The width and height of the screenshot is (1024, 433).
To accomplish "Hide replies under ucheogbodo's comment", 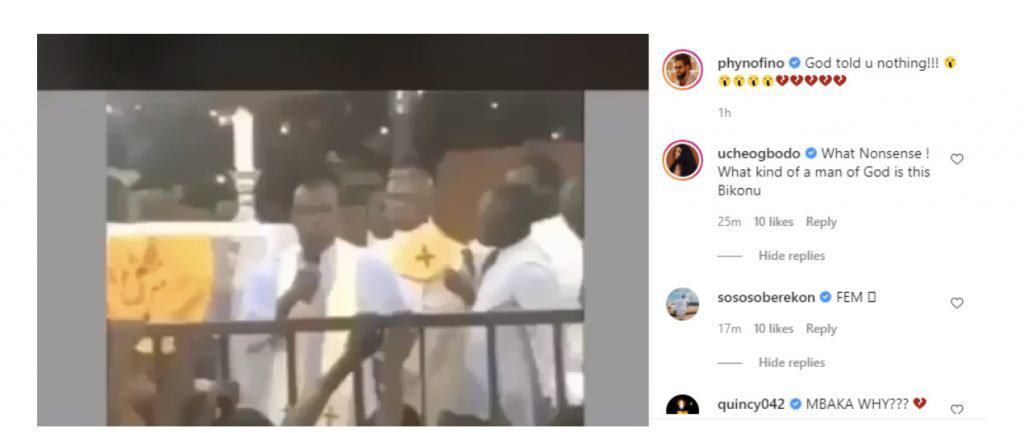I will (x=792, y=256).
